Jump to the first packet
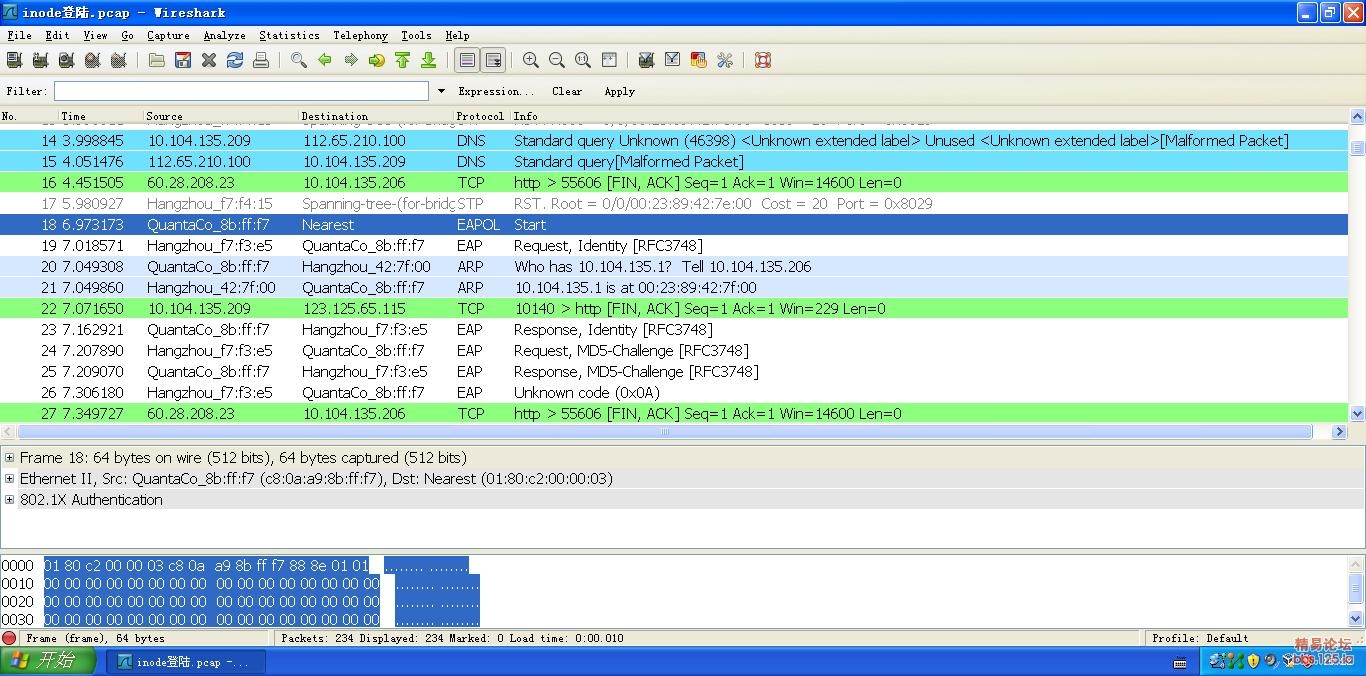Viewport: 1366px width, 676px height. 403,60
